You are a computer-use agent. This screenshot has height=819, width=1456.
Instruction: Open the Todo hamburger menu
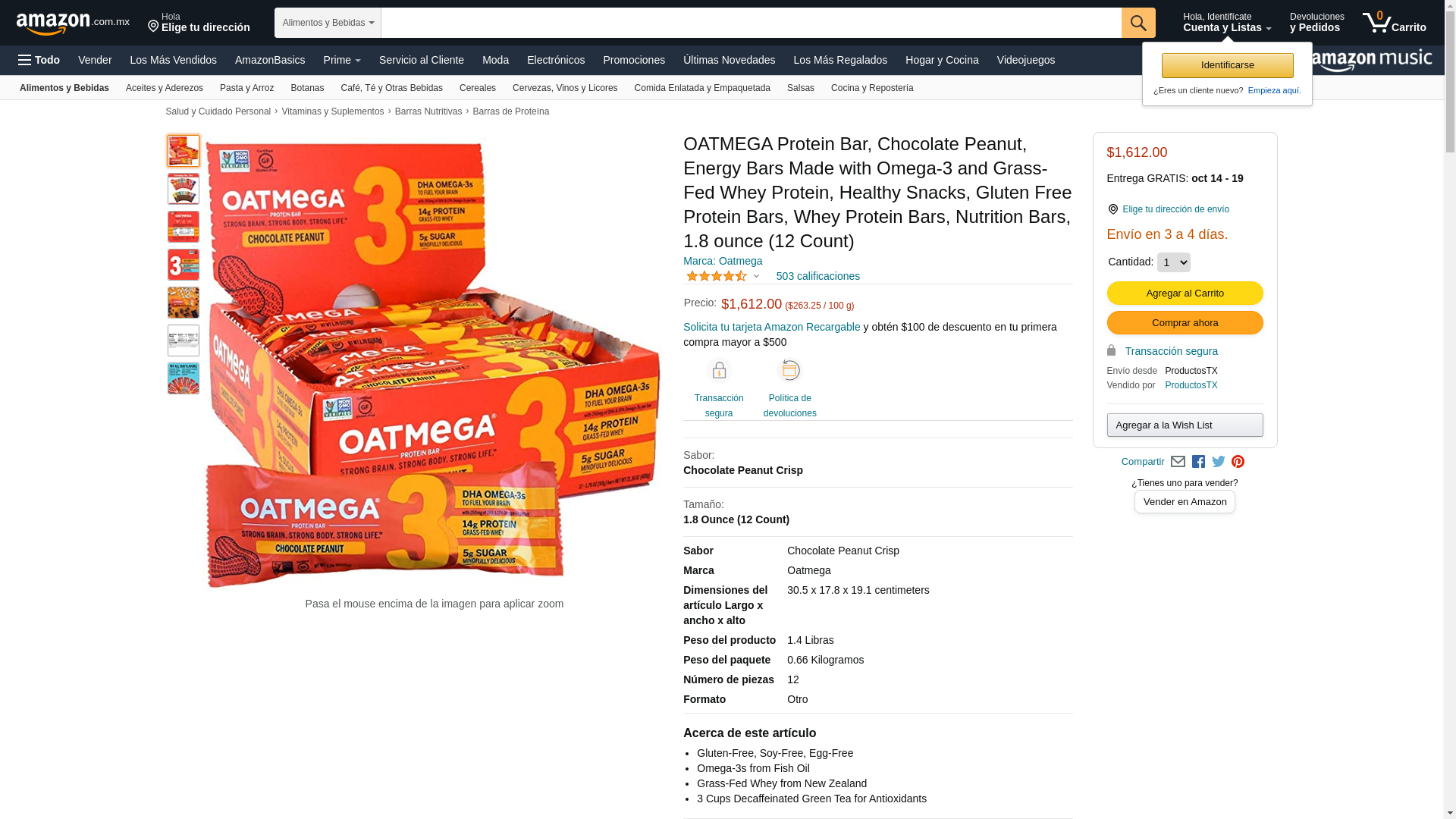click(39, 60)
